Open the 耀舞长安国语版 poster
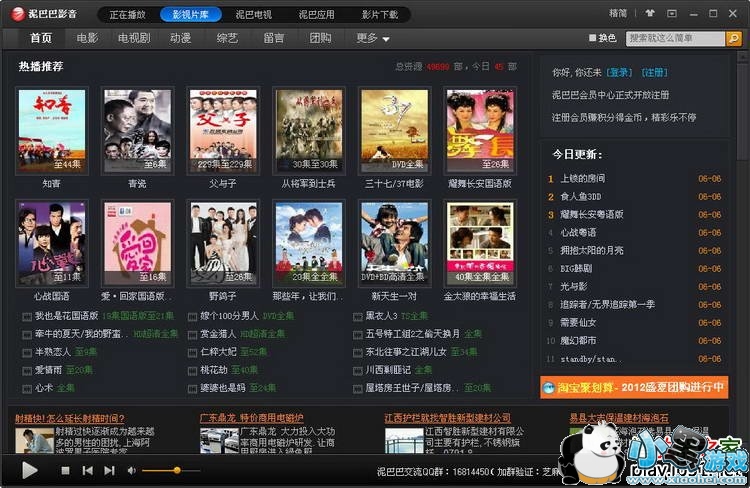 (480, 131)
